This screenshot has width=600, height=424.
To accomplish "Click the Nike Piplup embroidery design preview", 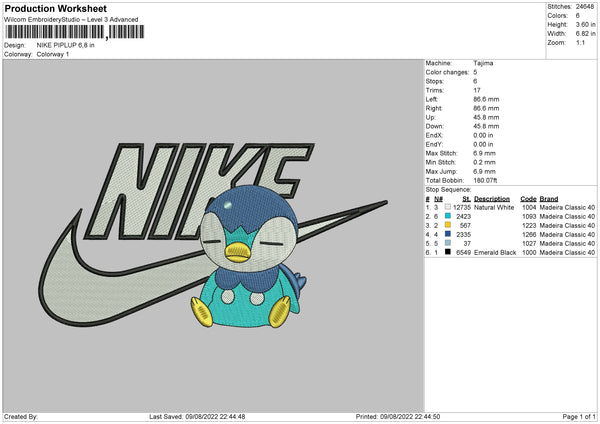I will point(213,235).
